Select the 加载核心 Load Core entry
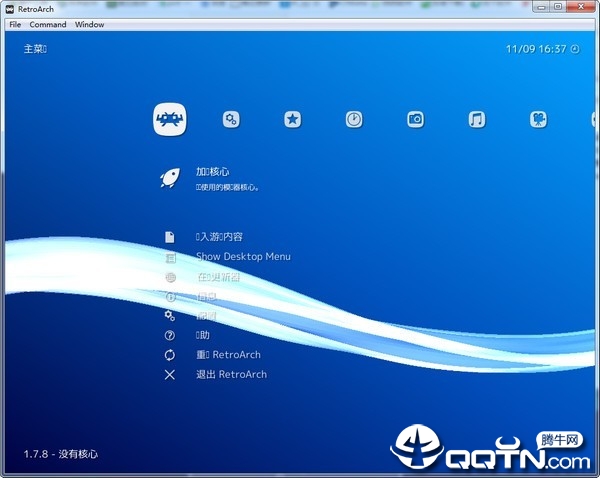The width and height of the screenshot is (600, 478). (x=213, y=172)
